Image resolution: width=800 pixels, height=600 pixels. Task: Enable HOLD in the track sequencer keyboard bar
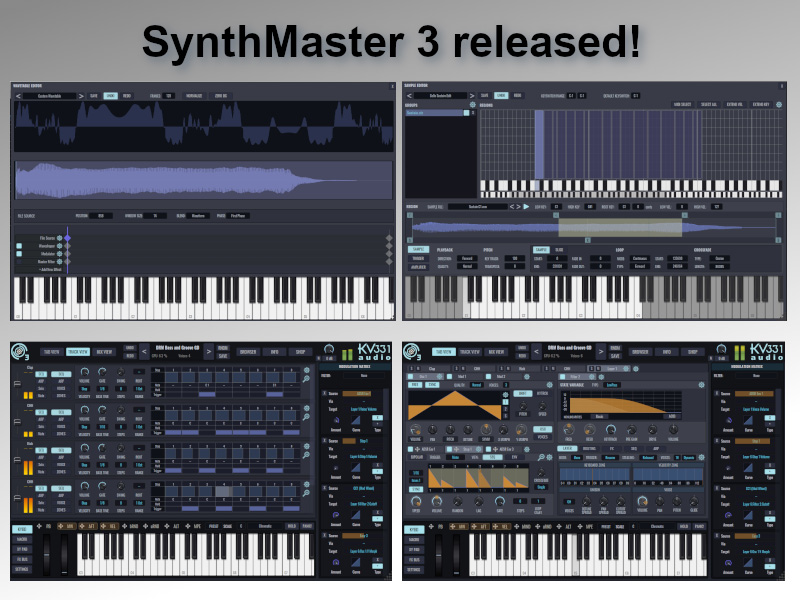click(291, 526)
